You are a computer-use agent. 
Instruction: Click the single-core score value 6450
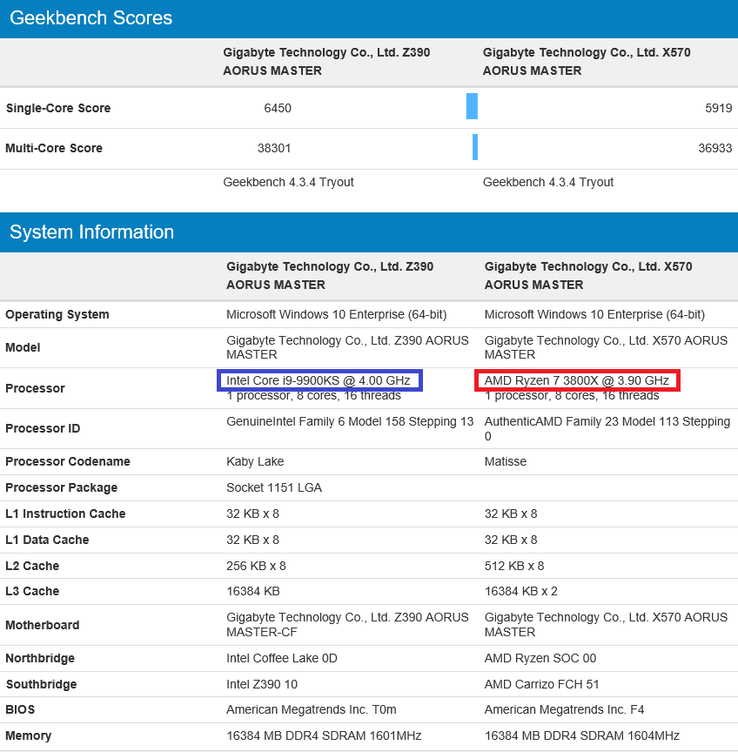point(275,108)
